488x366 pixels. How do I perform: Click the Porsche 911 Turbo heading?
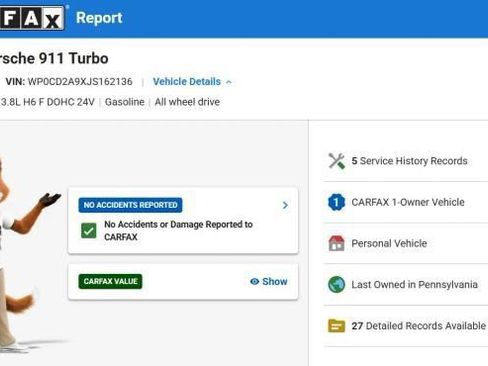click(x=54, y=58)
